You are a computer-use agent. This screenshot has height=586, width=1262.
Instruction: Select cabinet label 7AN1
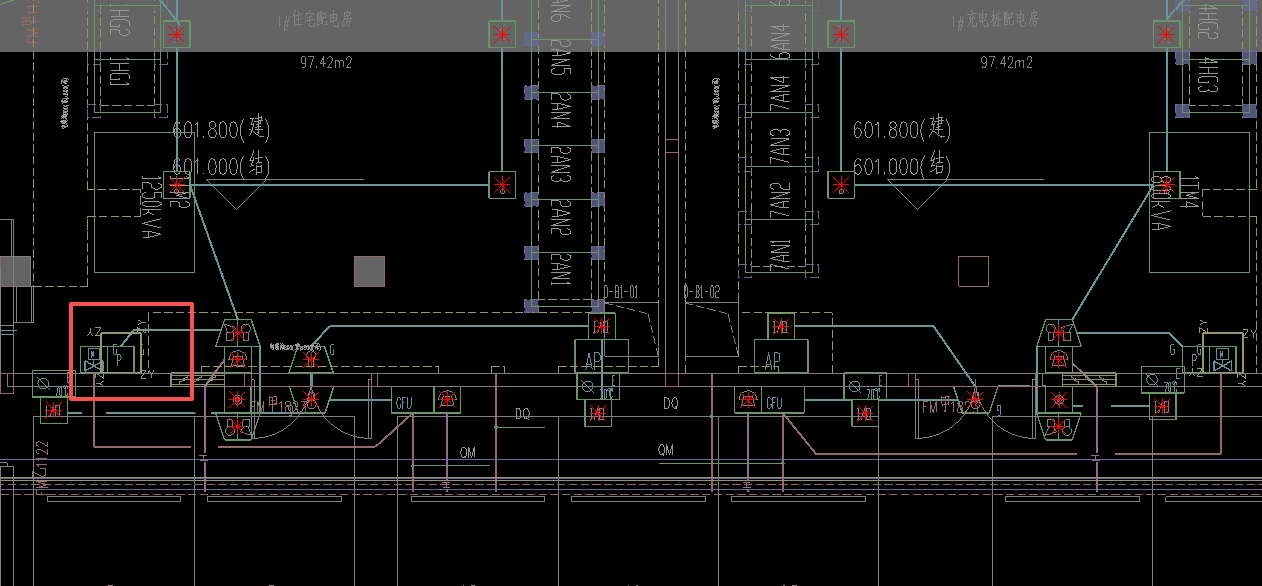[x=780, y=256]
